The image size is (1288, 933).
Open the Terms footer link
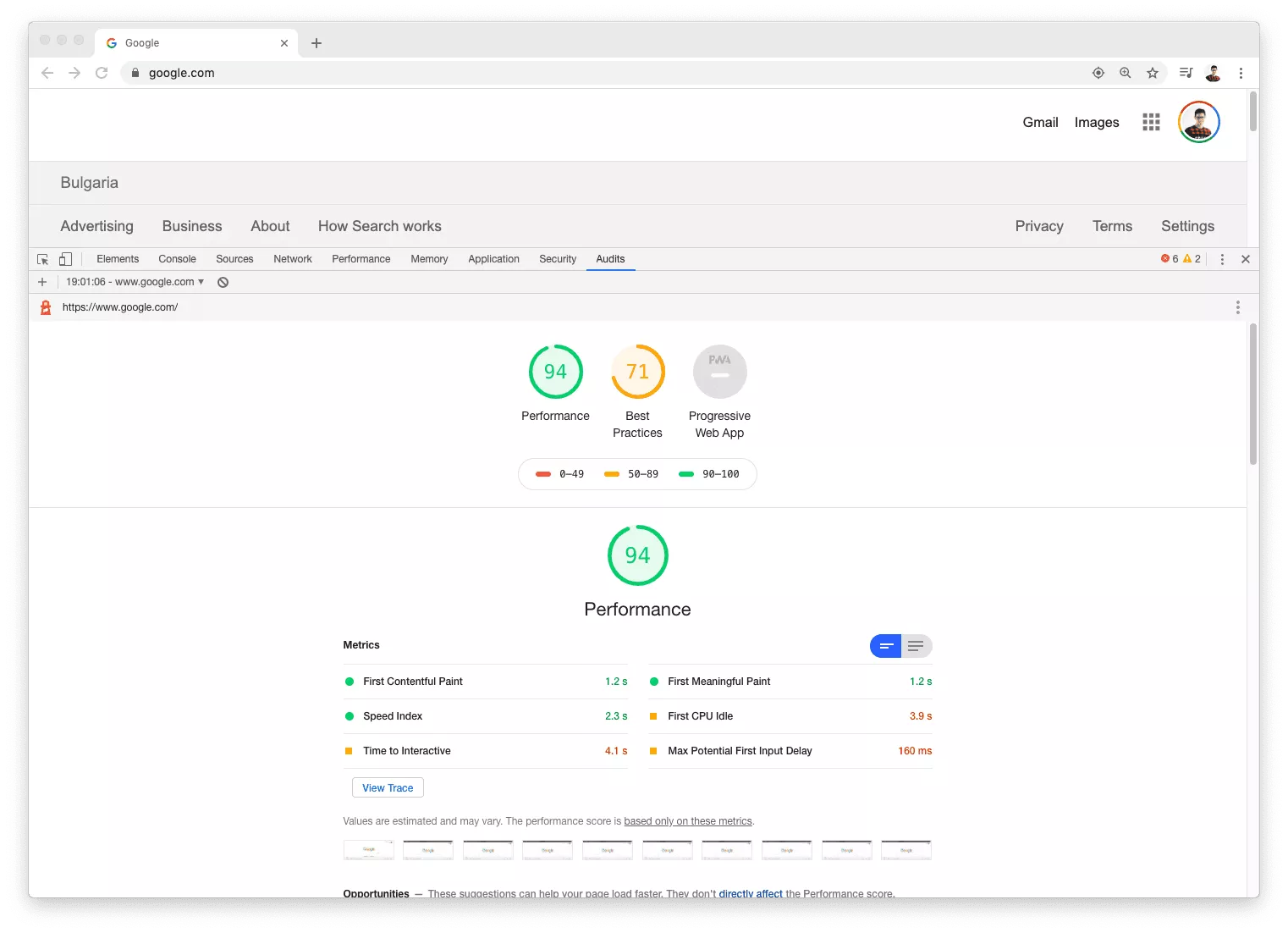[x=1112, y=226]
